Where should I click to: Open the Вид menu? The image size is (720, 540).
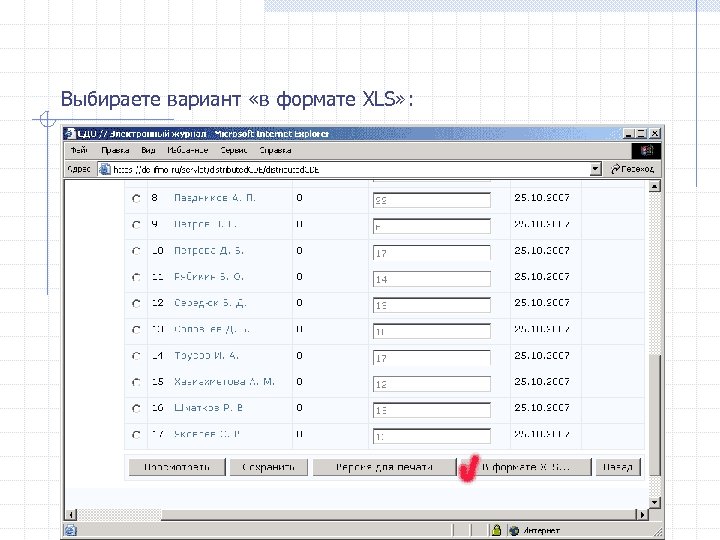148,150
